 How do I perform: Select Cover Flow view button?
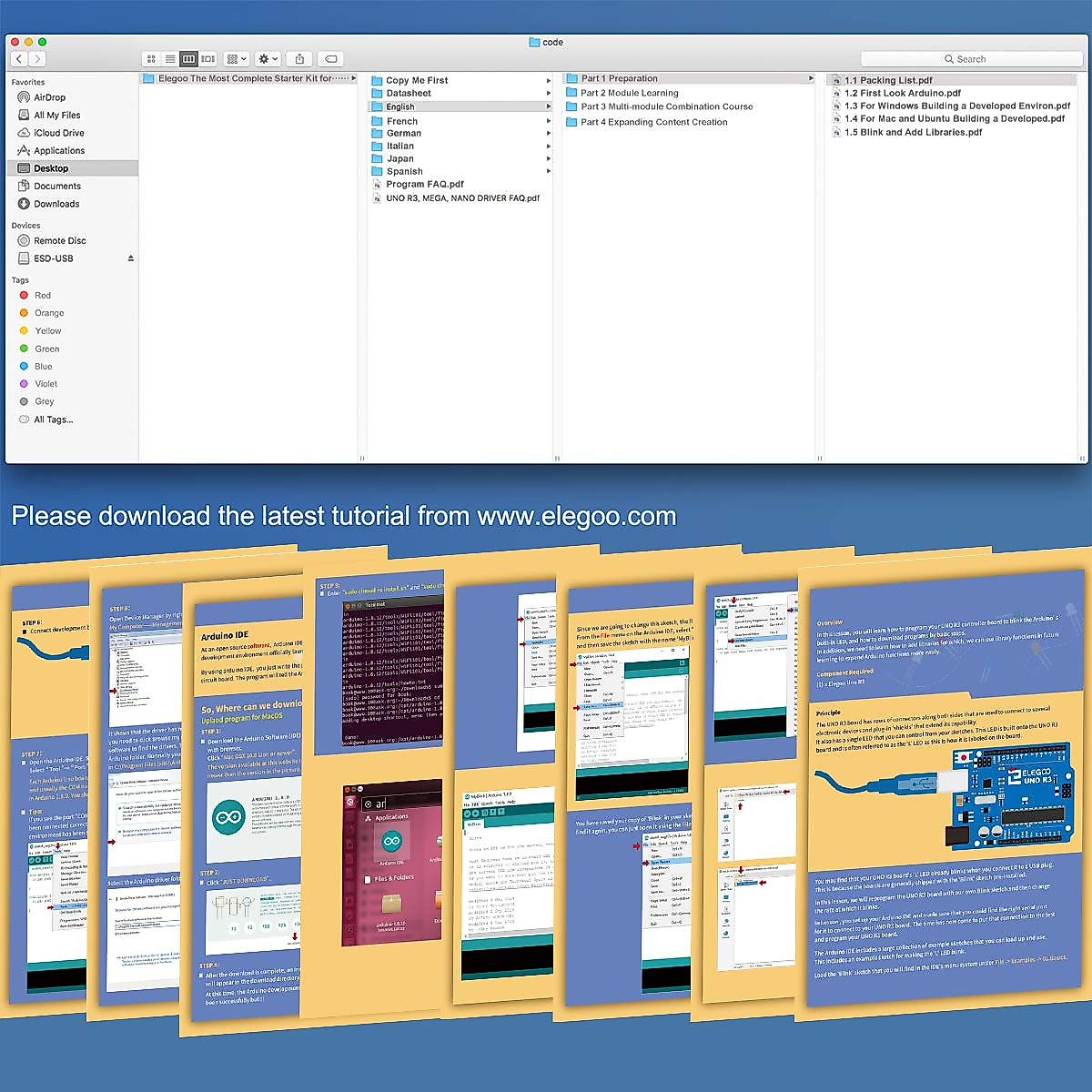[x=208, y=59]
